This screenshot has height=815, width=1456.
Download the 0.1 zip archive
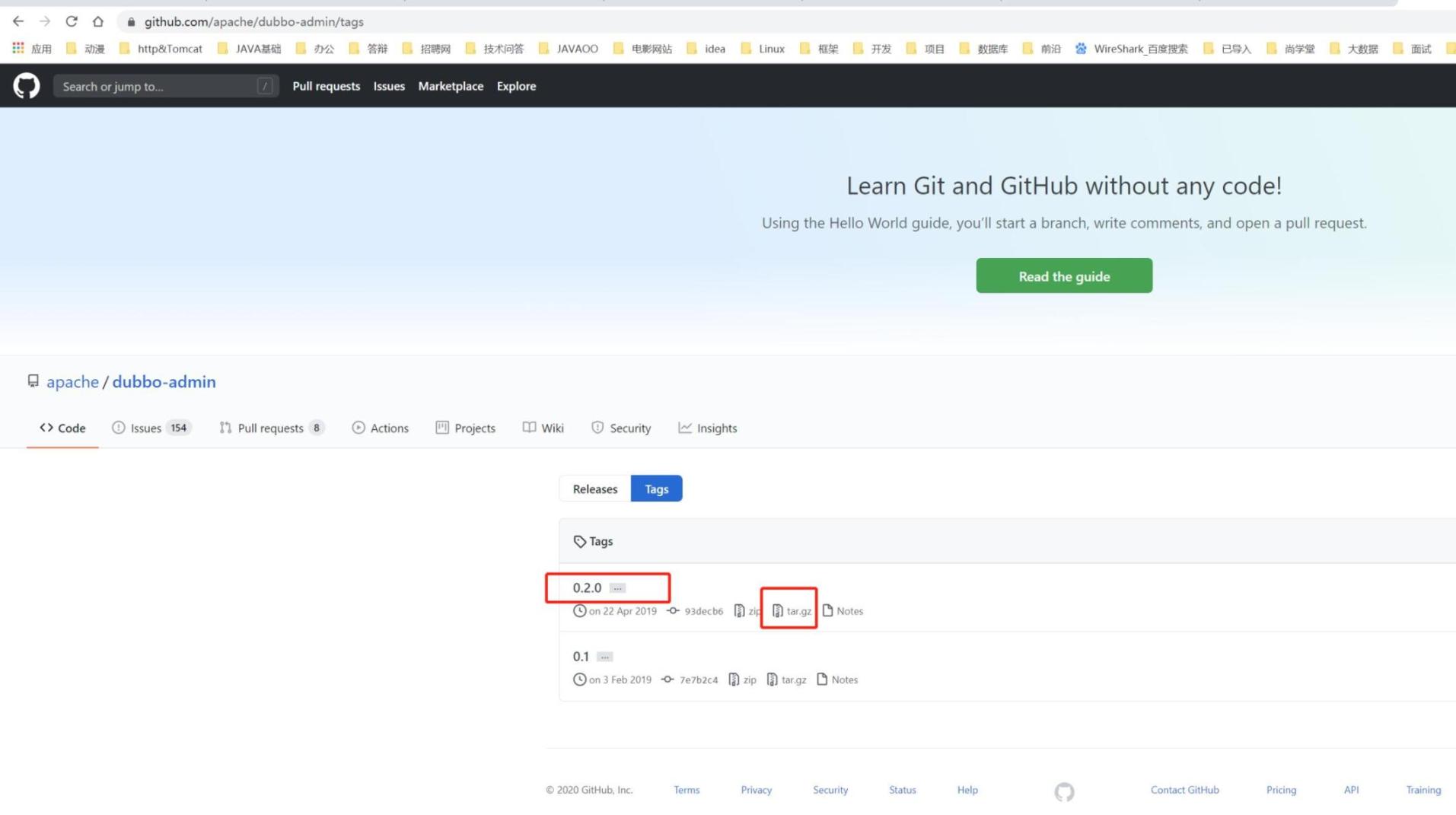pyautogui.click(x=742, y=680)
